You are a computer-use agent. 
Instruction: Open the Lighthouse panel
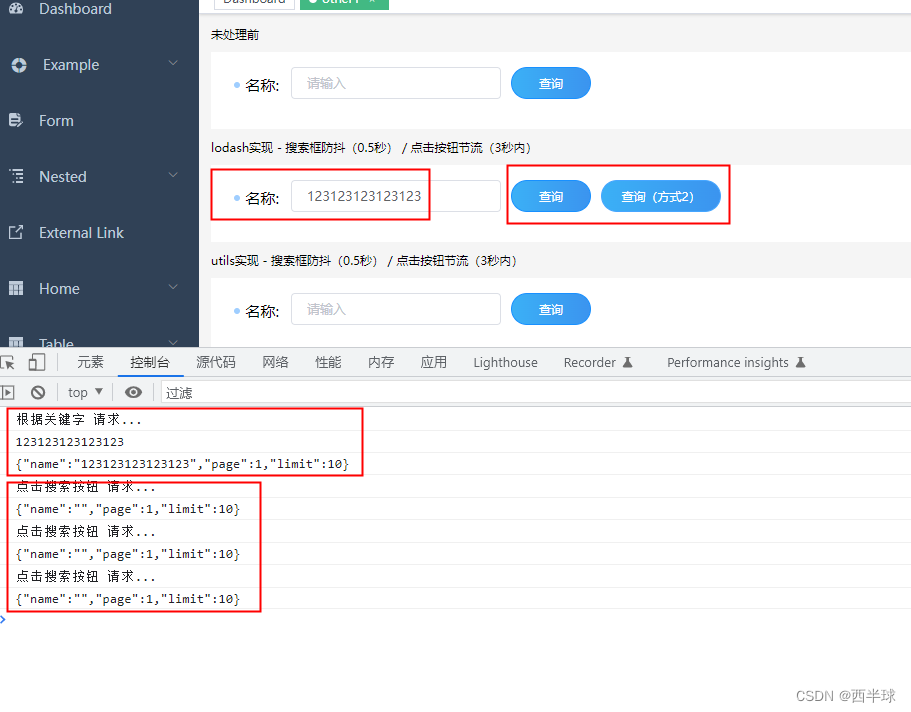[x=505, y=362]
